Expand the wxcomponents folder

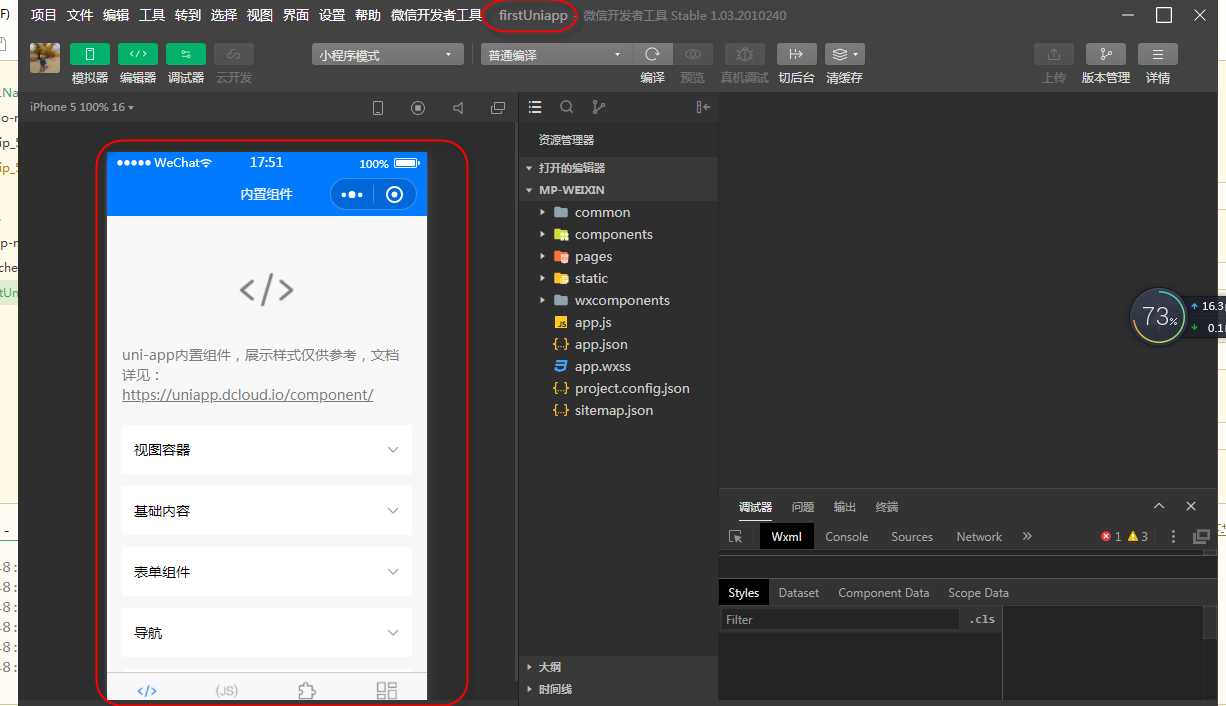tap(618, 300)
